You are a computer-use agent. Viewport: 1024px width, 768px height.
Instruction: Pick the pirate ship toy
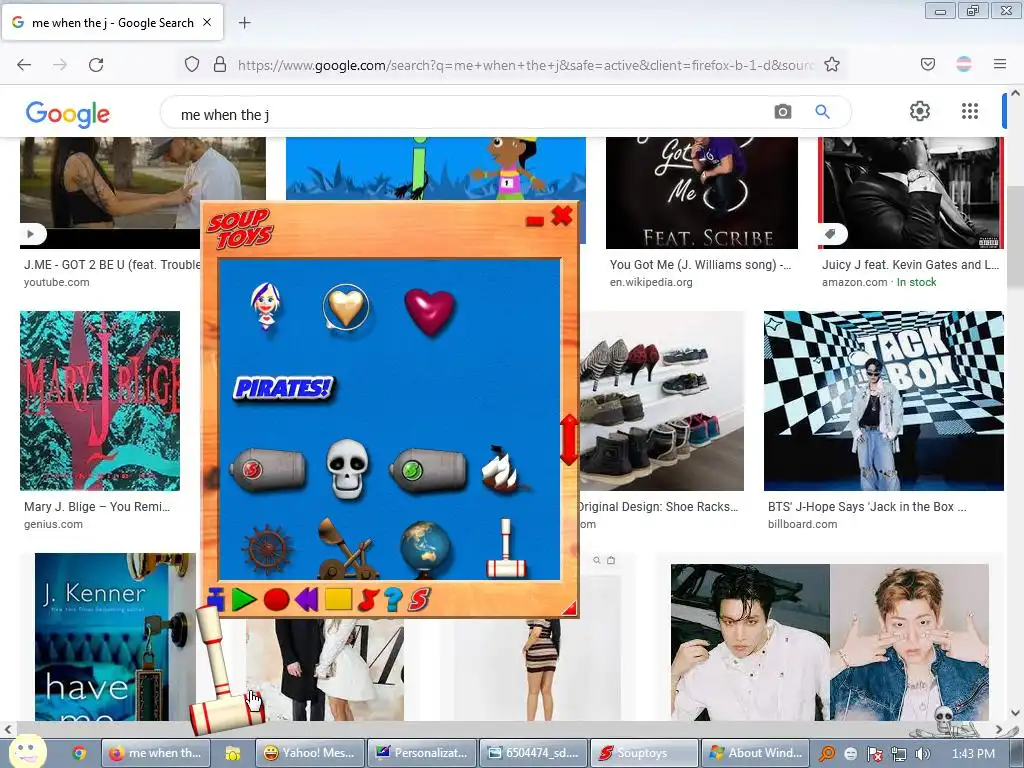pyautogui.click(x=503, y=469)
